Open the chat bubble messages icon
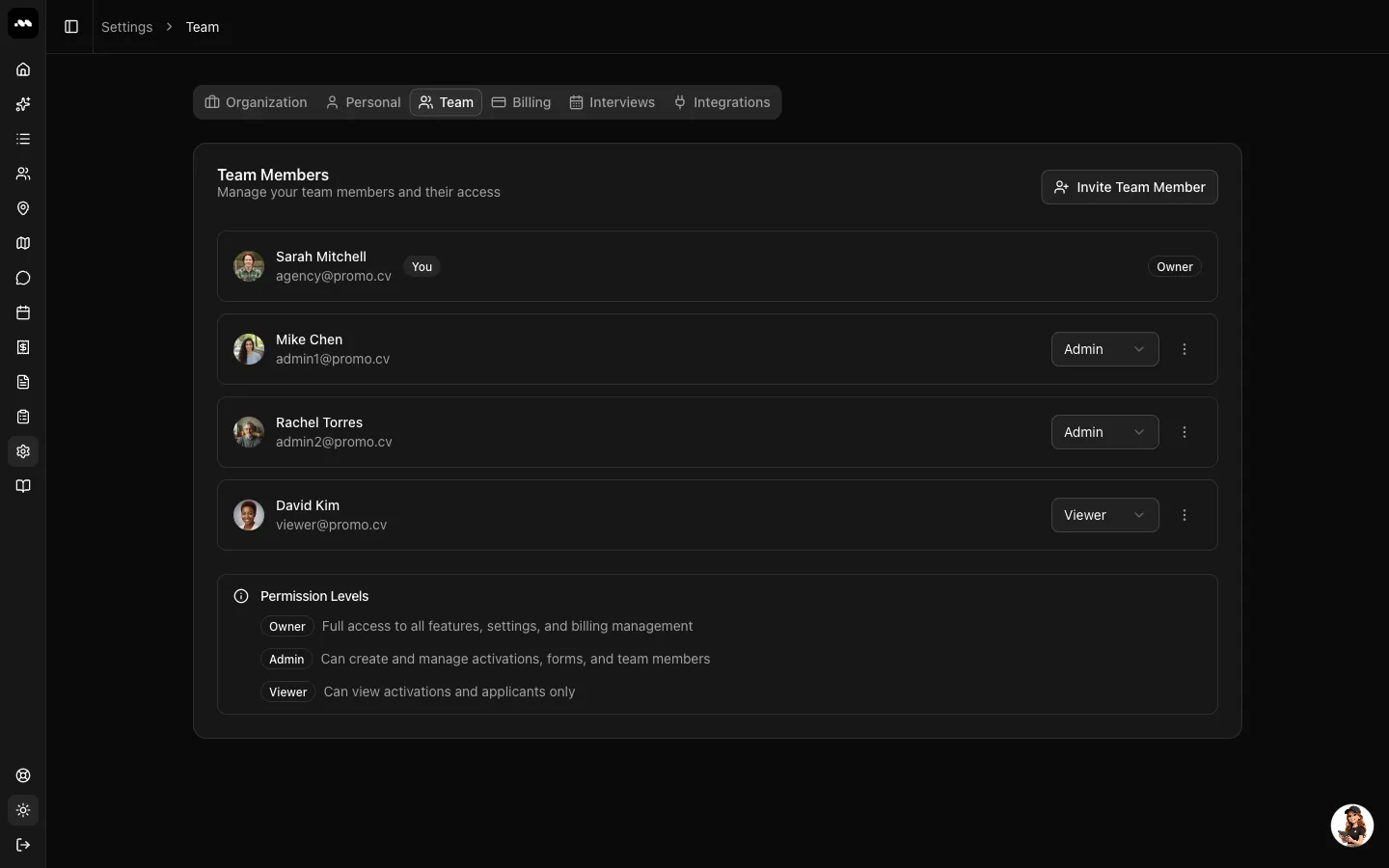1389x868 pixels. (23, 278)
